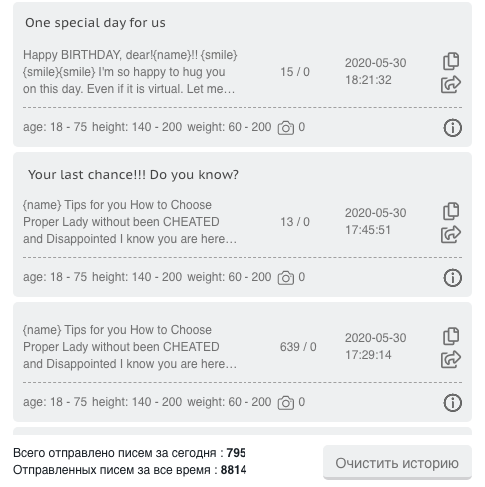Open info for Your last chance entry
Image resolution: width=485 pixels, height=487 pixels.
(452, 278)
